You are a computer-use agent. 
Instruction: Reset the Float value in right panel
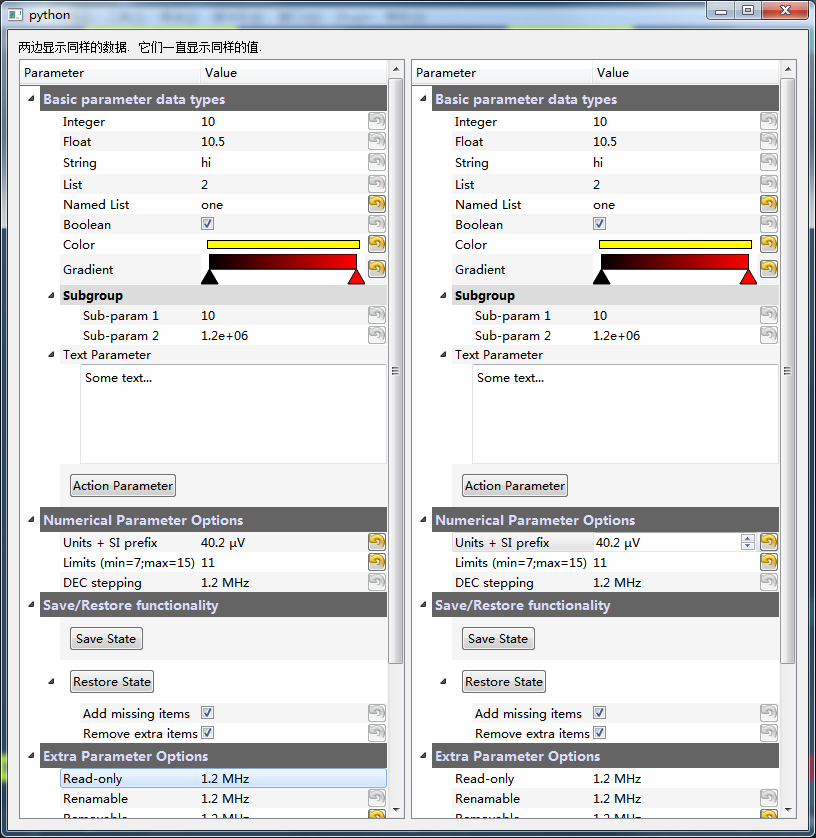pyautogui.click(x=769, y=141)
